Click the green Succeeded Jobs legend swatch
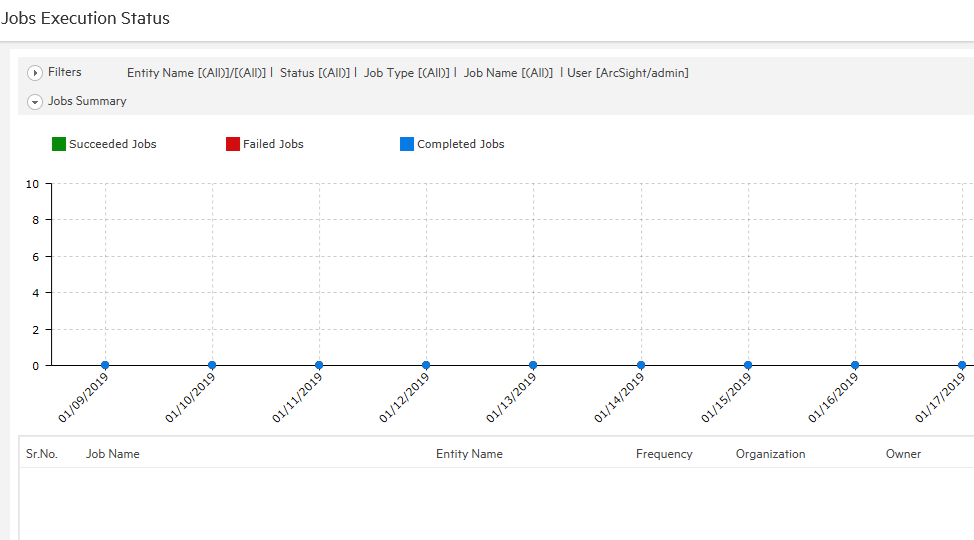The image size is (974, 540). pos(59,144)
